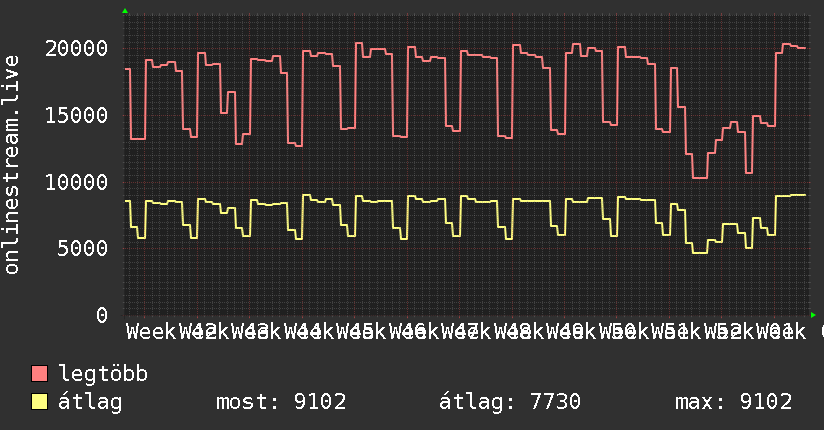Click the 'max: 9102' statistic
824x430 pixels.
pos(734,402)
